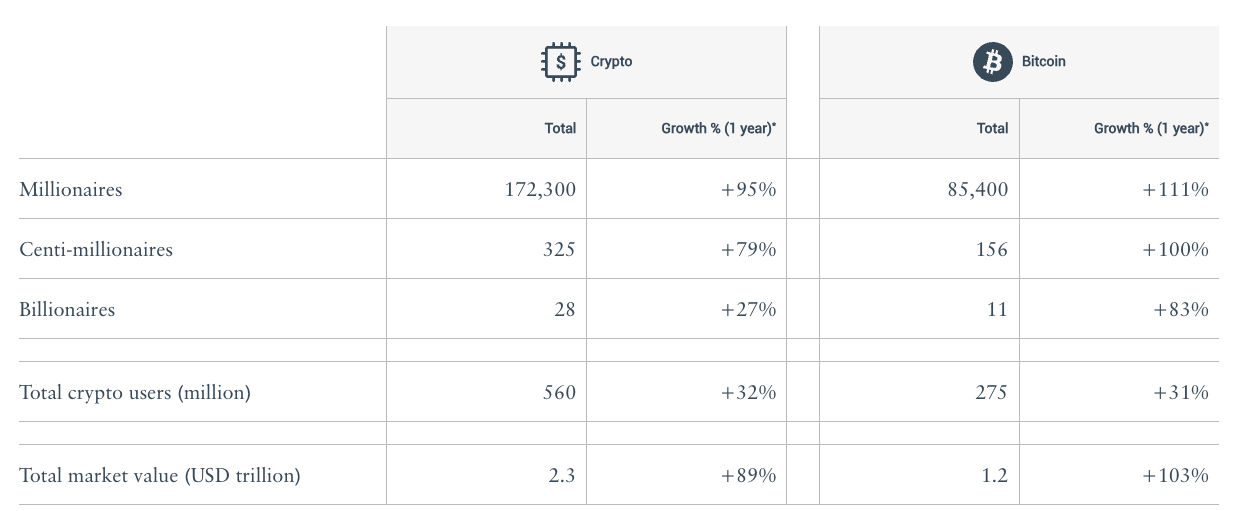Select the Centi-millionaires row label

[96, 249]
